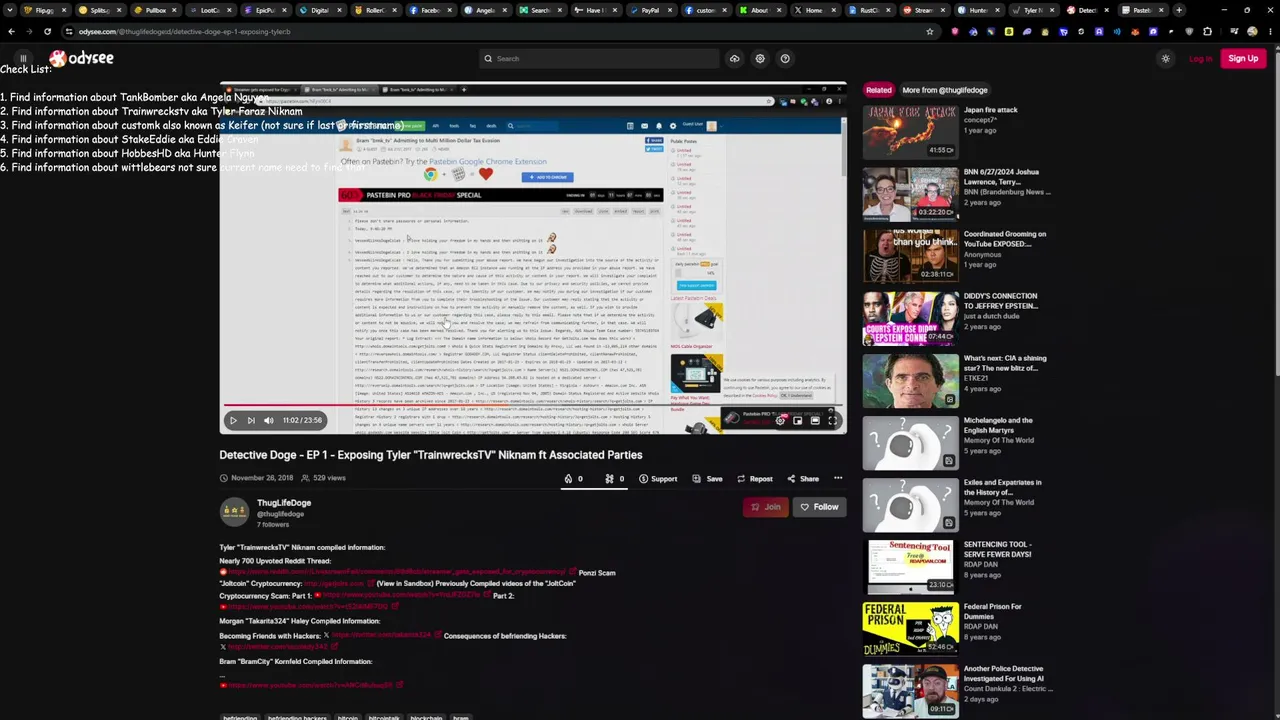
Task: Switch to the Pullbox browser tab
Action: (155, 10)
